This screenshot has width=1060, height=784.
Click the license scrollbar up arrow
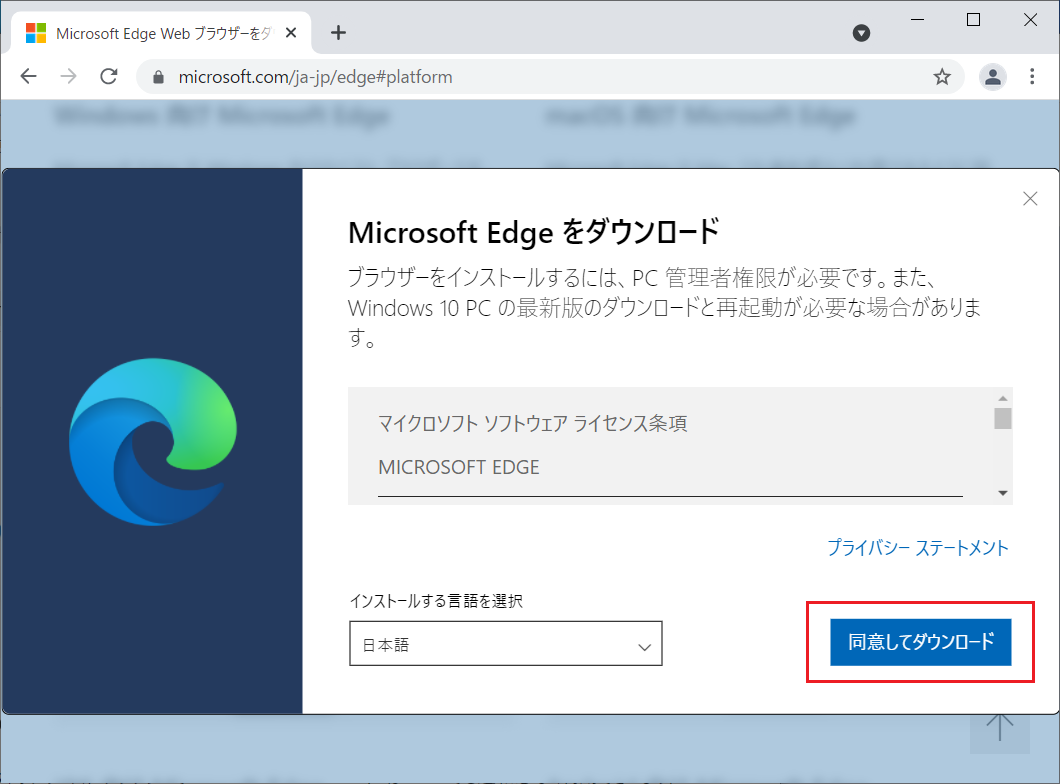[1003, 398]
